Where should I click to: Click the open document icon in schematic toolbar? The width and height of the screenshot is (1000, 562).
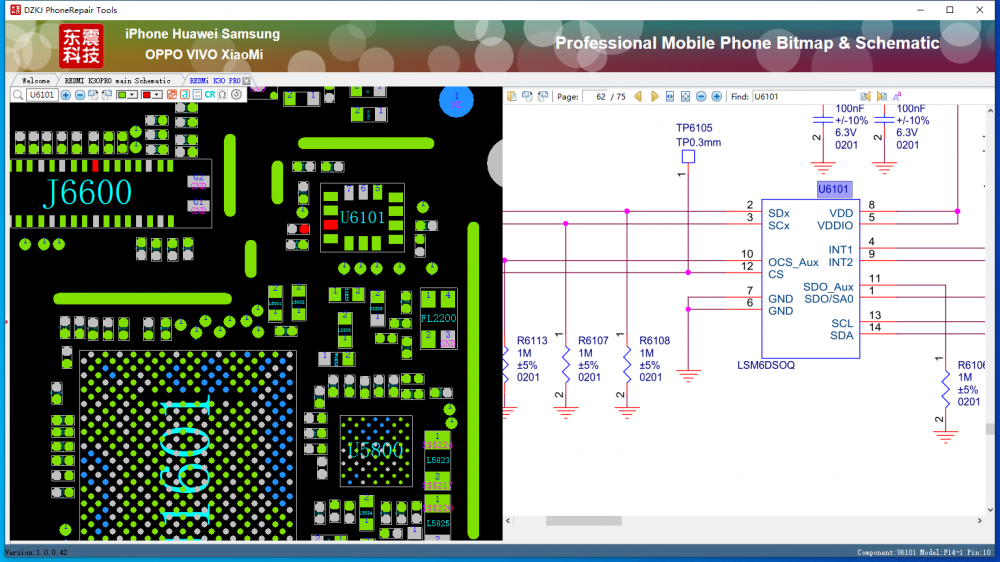click(x=511, y=96)
